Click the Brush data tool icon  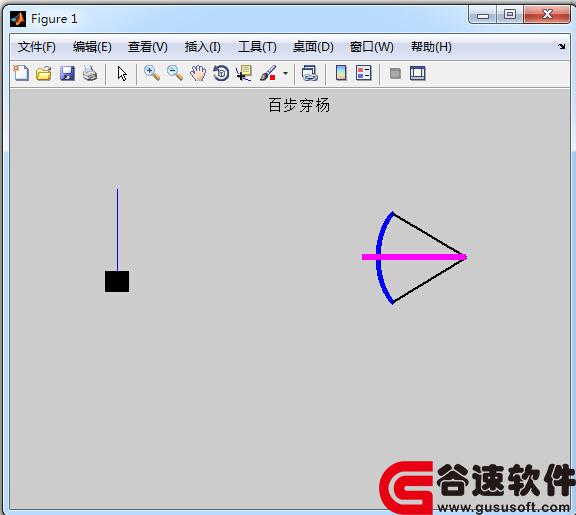pyautogui.click(x=268, y=73)
